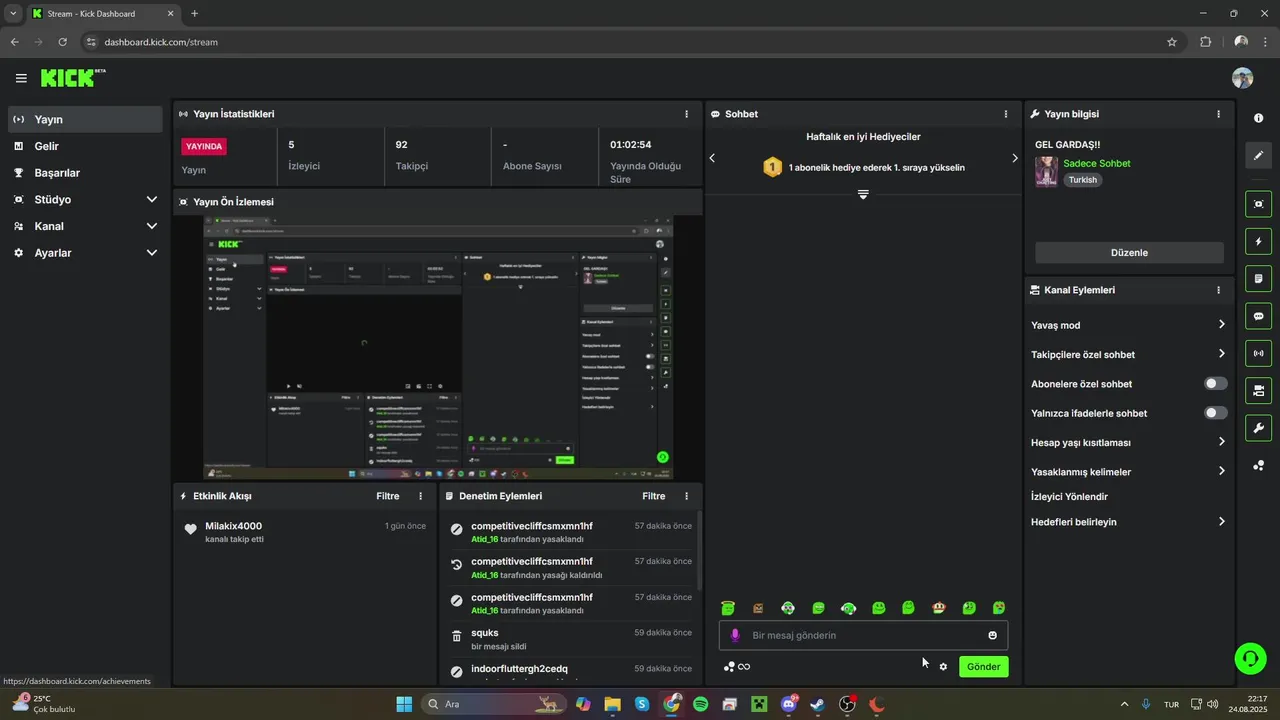Screen dimensions: 1280x720
Task: Open options menu of Yayın bilgisi panel
Action: point(1218,114)
